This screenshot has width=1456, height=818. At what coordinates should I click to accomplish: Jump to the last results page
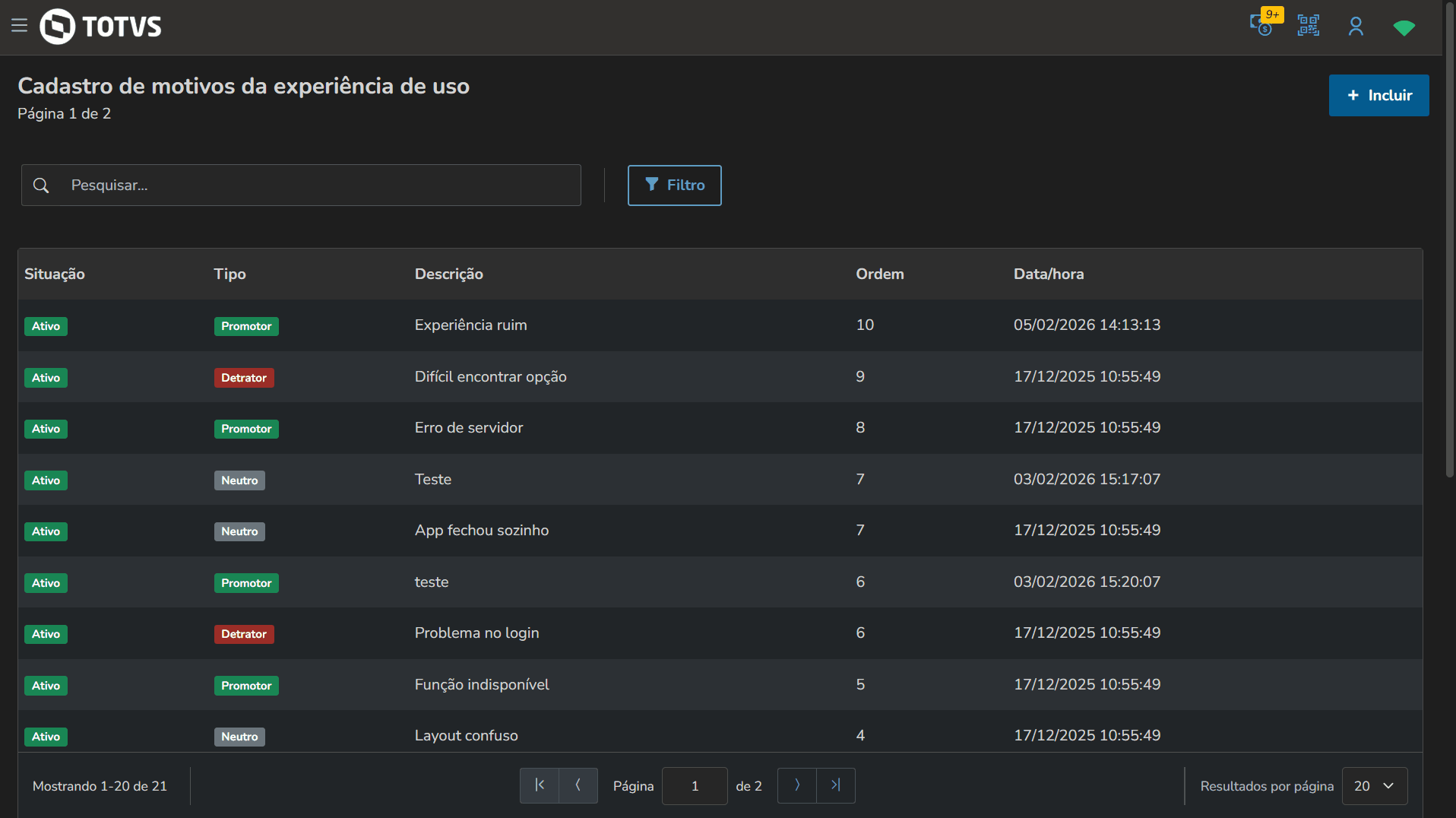836,785
